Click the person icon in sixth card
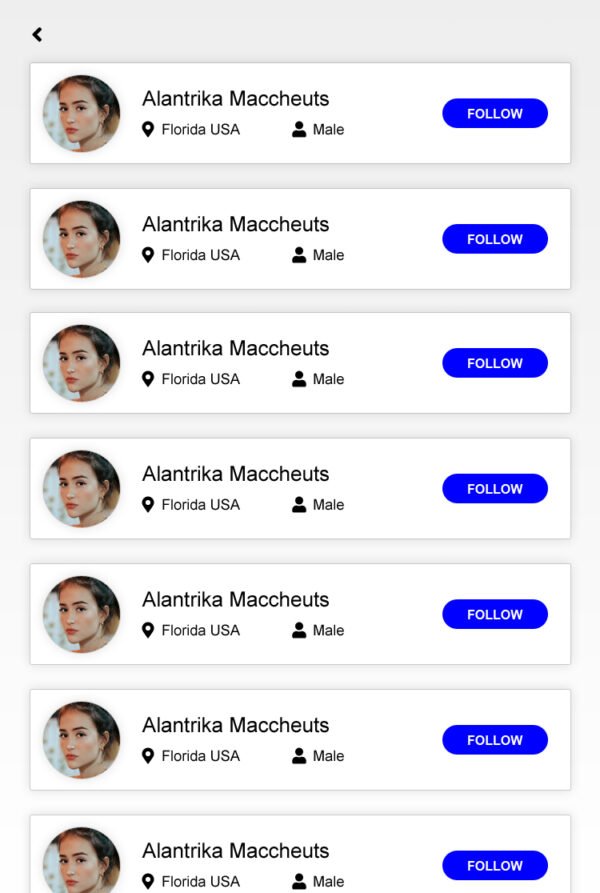The height and width of the screenshot is (893, 600). [299, 755]
